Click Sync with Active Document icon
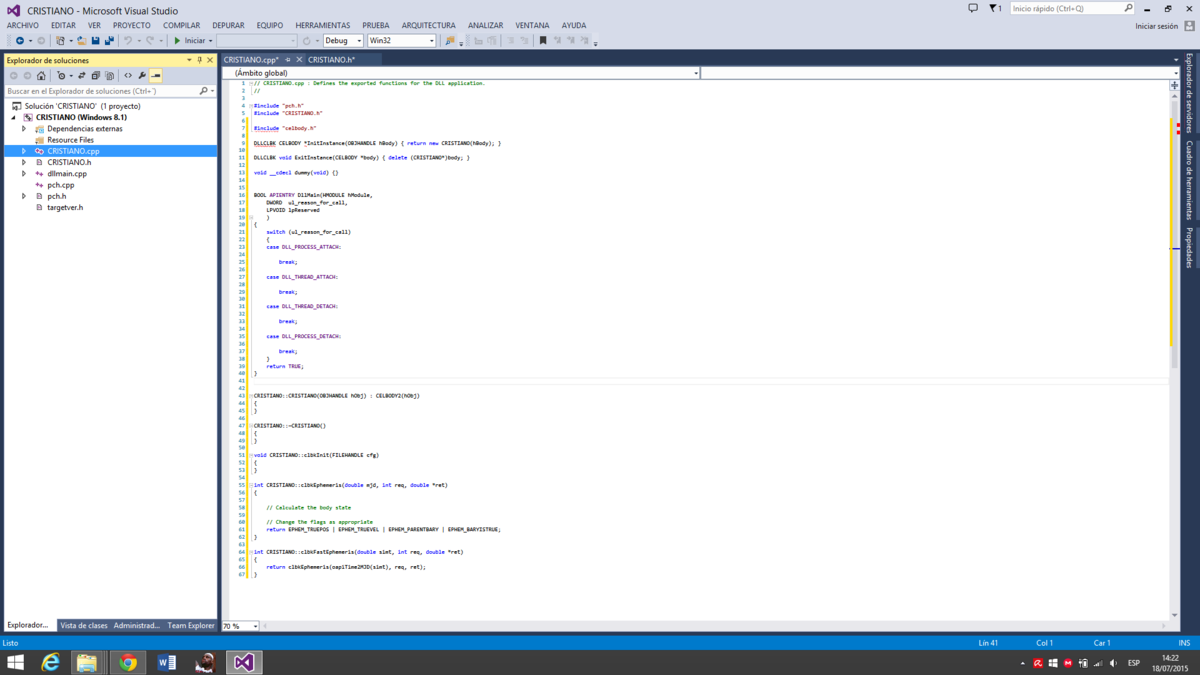This screenshot has width=1200, height=675. point(81,76)
